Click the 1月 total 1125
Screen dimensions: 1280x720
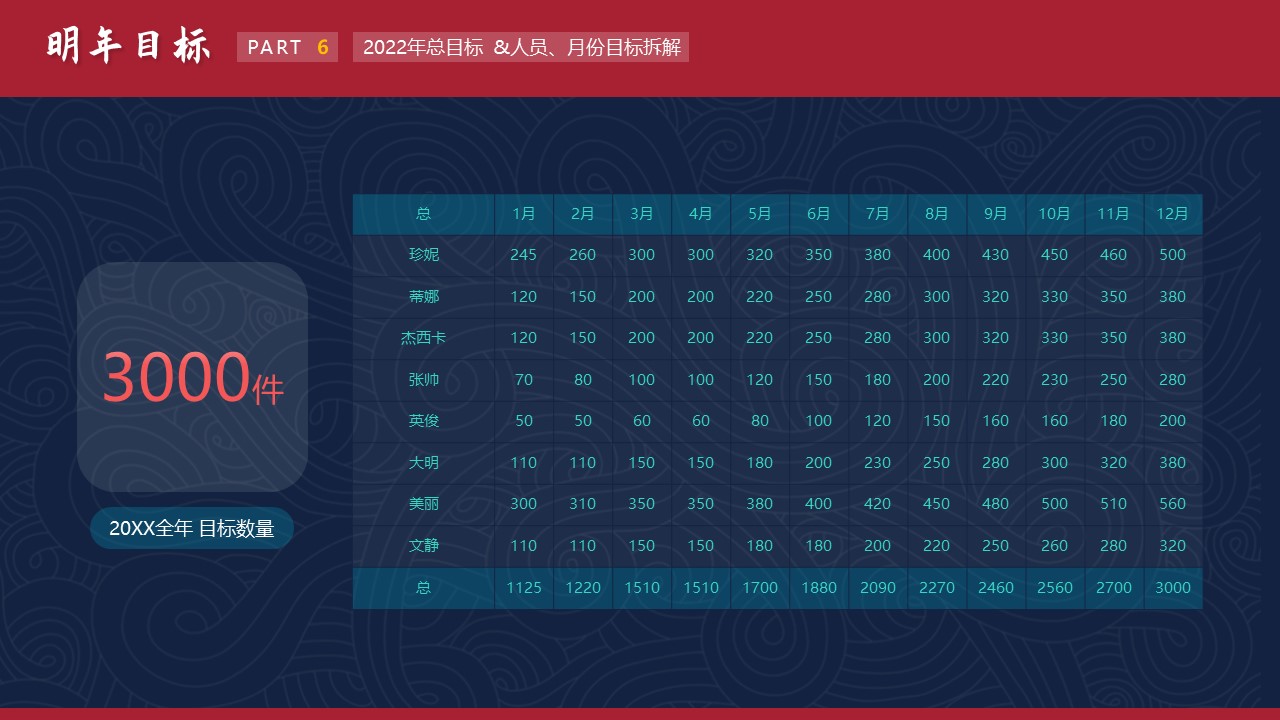click(x=524, y=587)
